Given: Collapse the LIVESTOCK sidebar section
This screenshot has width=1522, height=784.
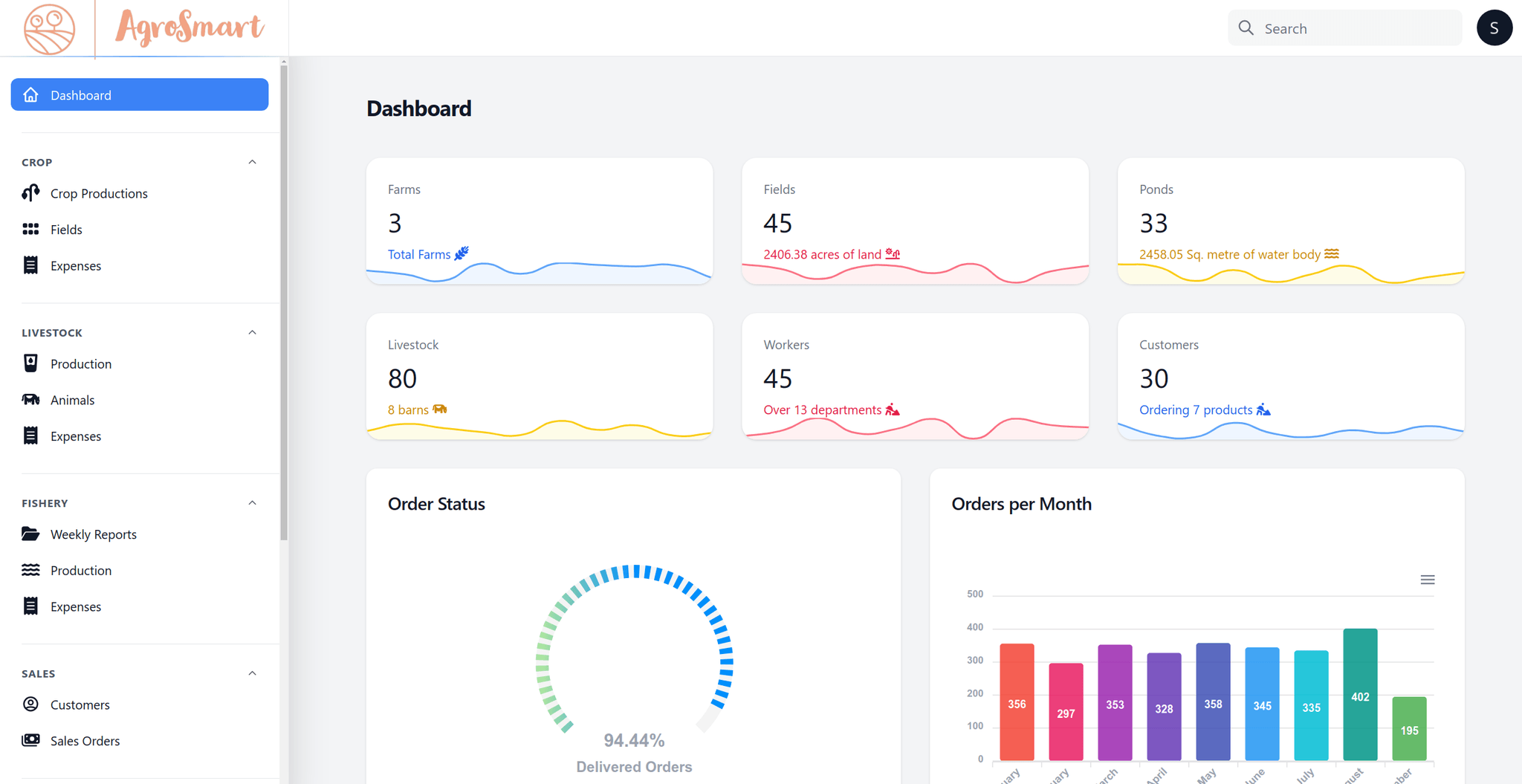Looking at the screenshot, I should [x=252, y=332].
